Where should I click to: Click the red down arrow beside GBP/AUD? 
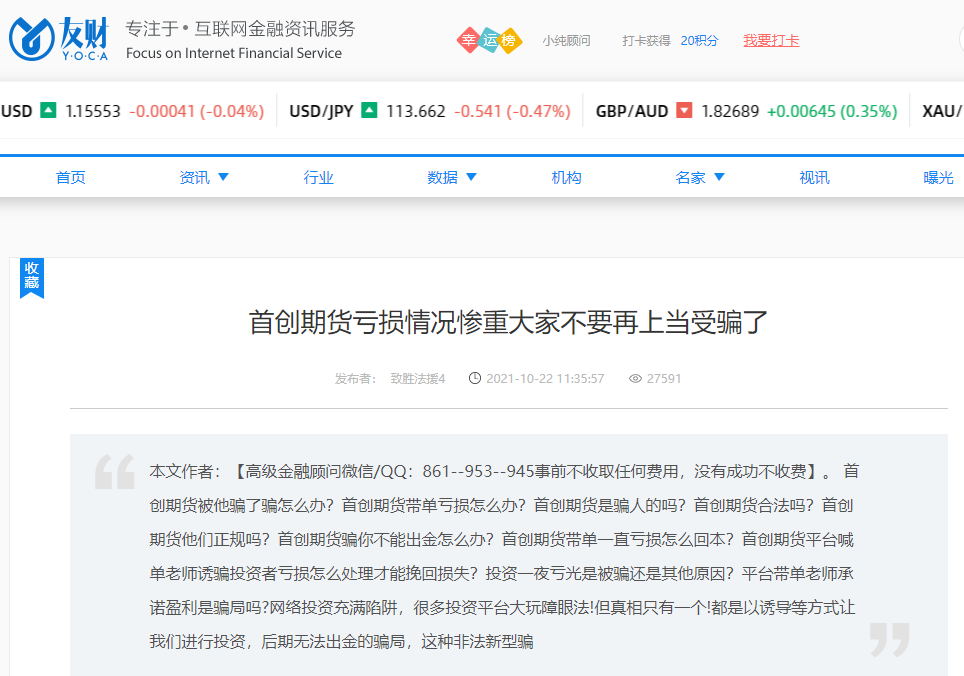click(684, 111)
